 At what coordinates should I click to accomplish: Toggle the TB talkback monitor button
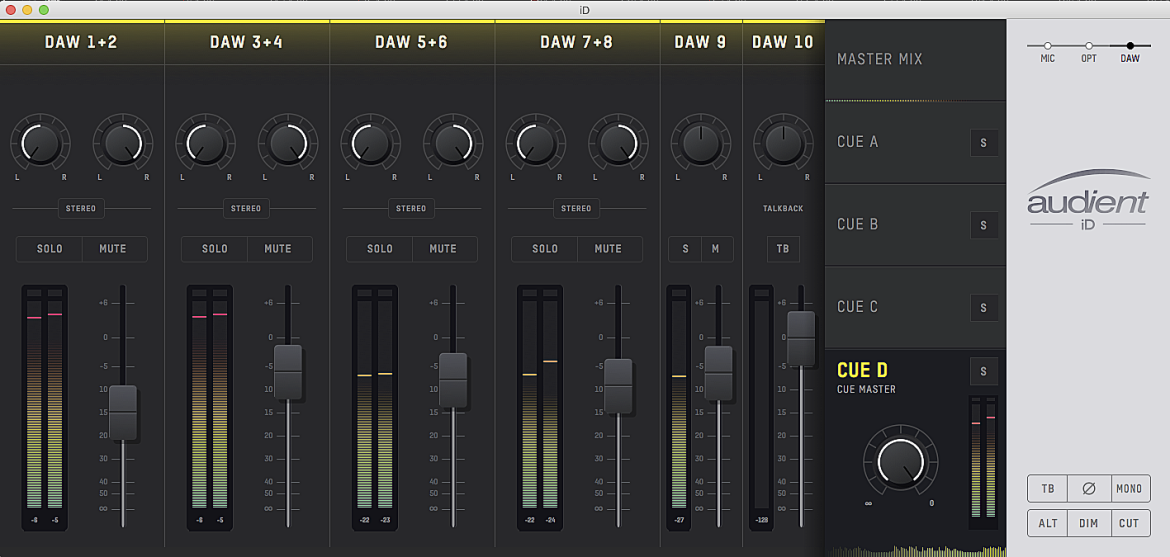(x=1048, y=488)
